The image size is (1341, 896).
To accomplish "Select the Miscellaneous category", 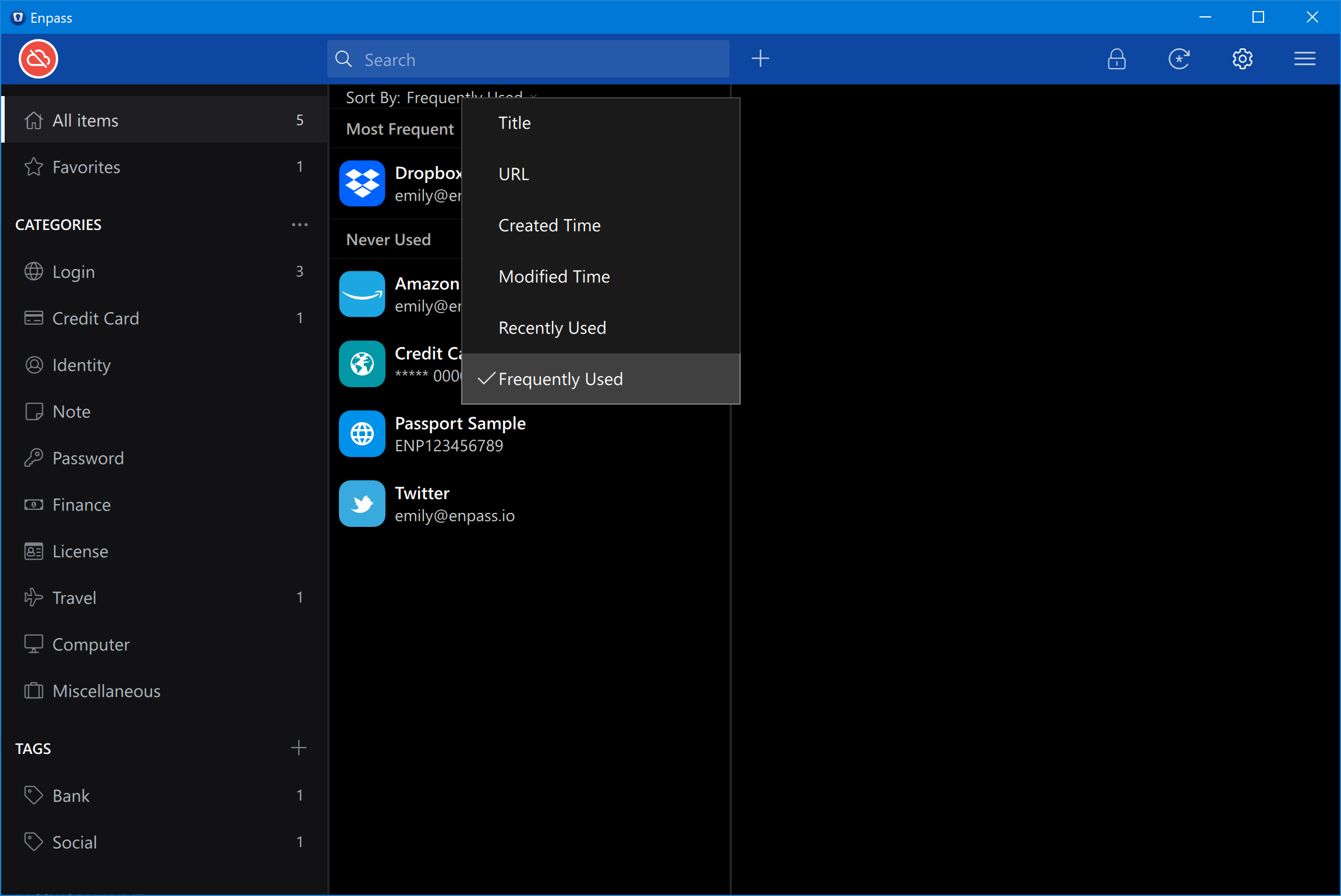I will click(165, 690).
